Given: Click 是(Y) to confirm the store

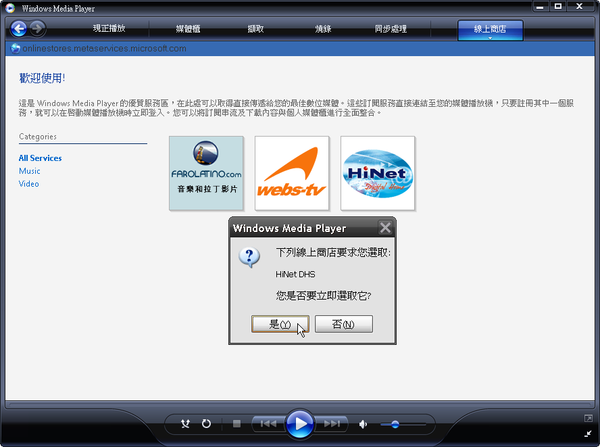Looking at the screenshot, I should pyautogui.click(x=280, y=324).
